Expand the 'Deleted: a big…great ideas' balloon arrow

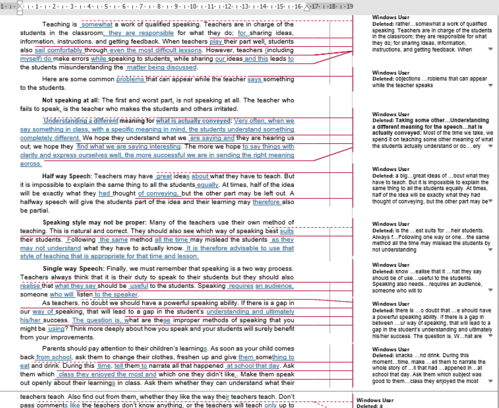tap(490, 201)
